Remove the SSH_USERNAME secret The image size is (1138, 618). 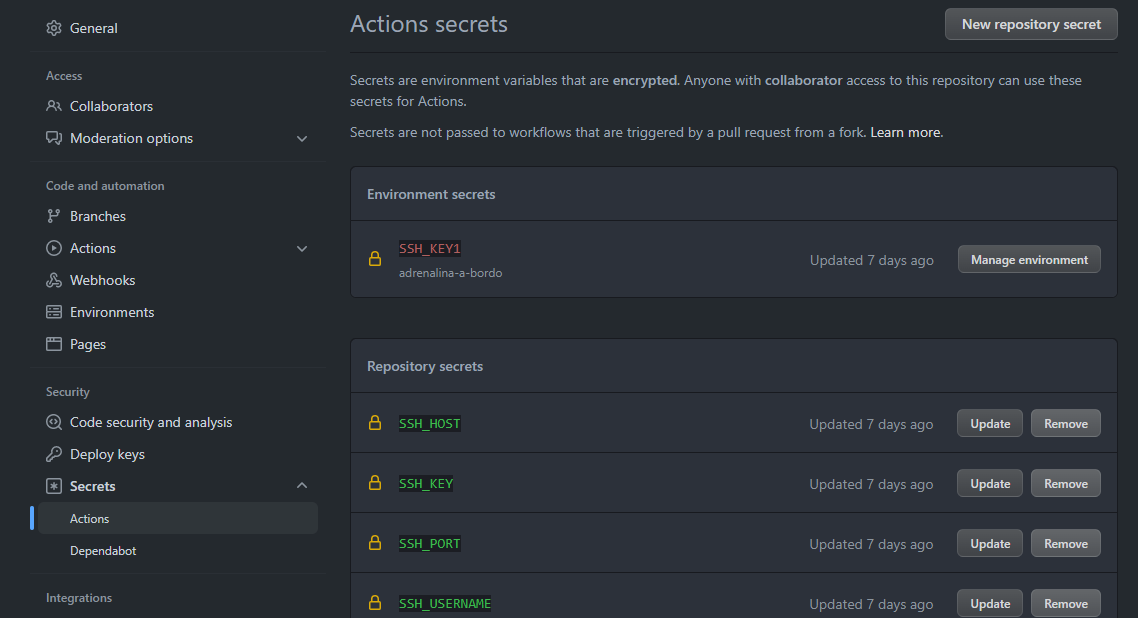point(1065,603)
